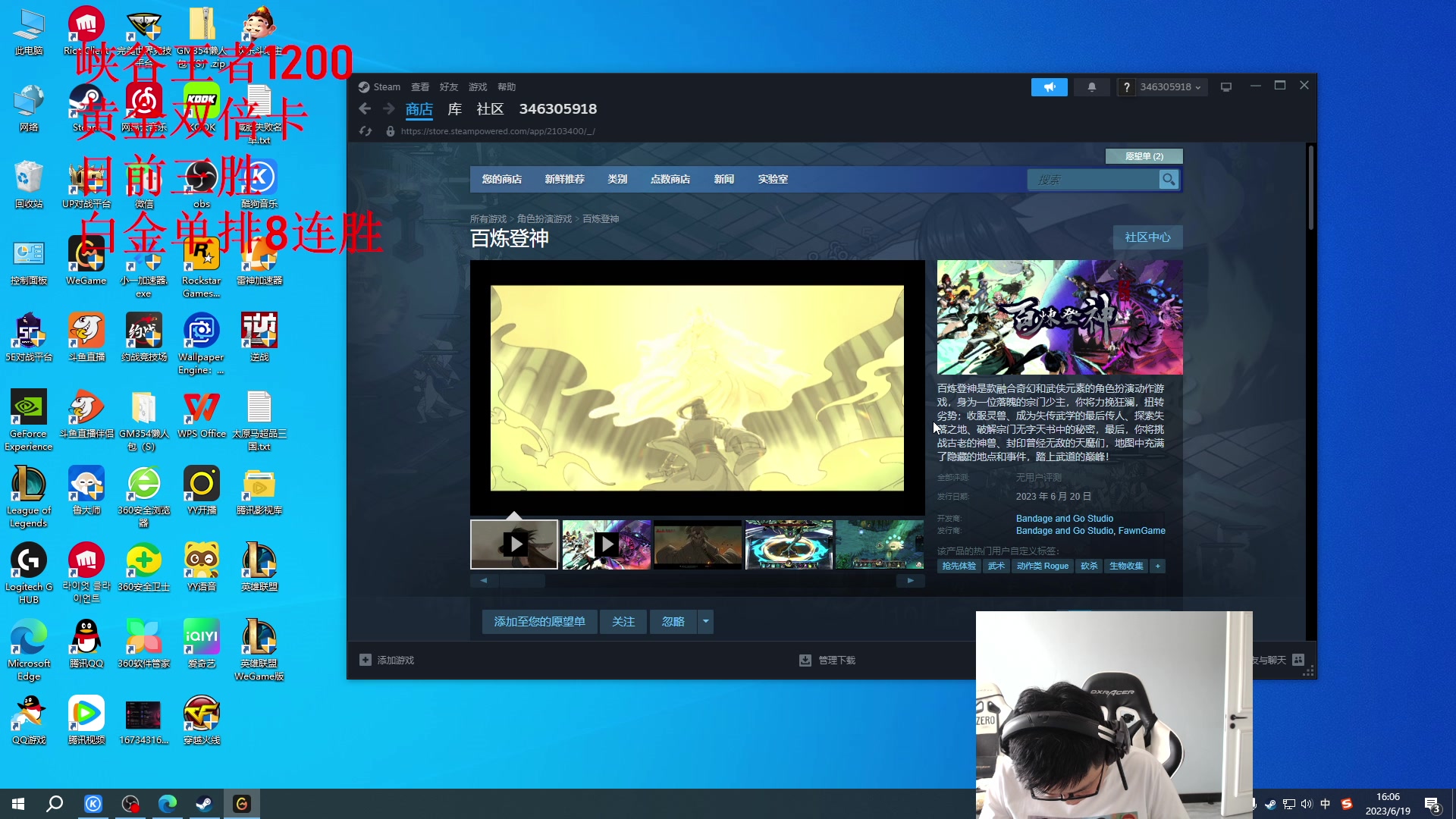Viewport: 1456px width, 819px height.
Task: Click the FawnGame publisher link
Action: 1142,531
